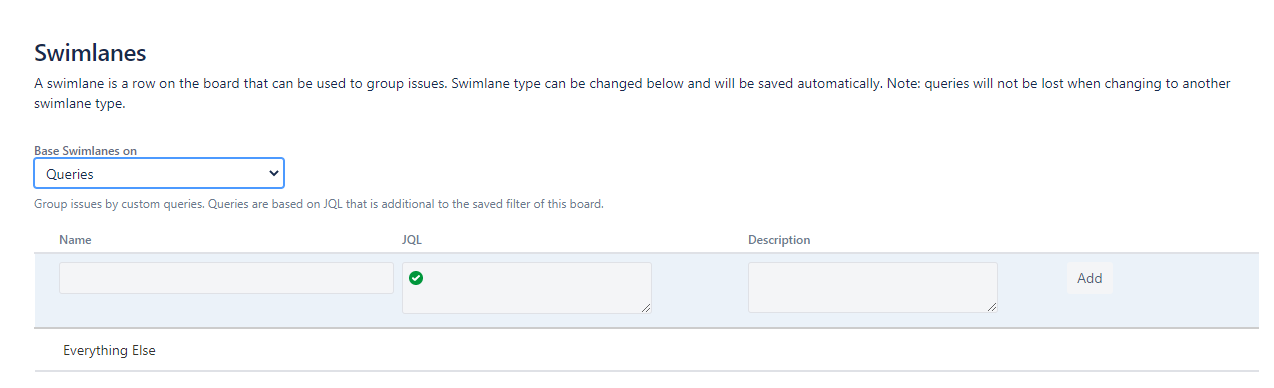Image resolution: width=1274 pixels, height=388 pixels.
Task: Click the Add button
Action: coord(1089,278)
